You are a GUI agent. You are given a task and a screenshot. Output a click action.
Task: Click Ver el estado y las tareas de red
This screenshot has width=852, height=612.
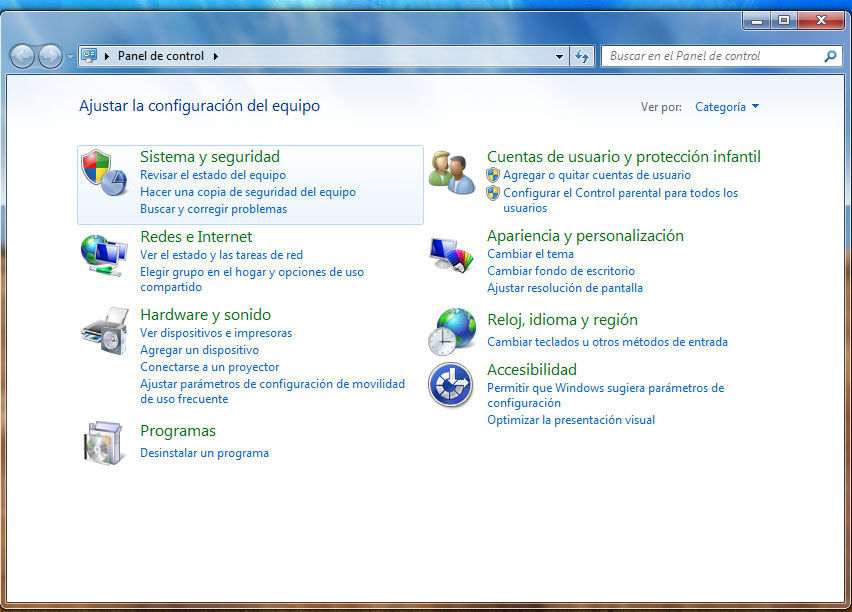(x=221, y=255)
